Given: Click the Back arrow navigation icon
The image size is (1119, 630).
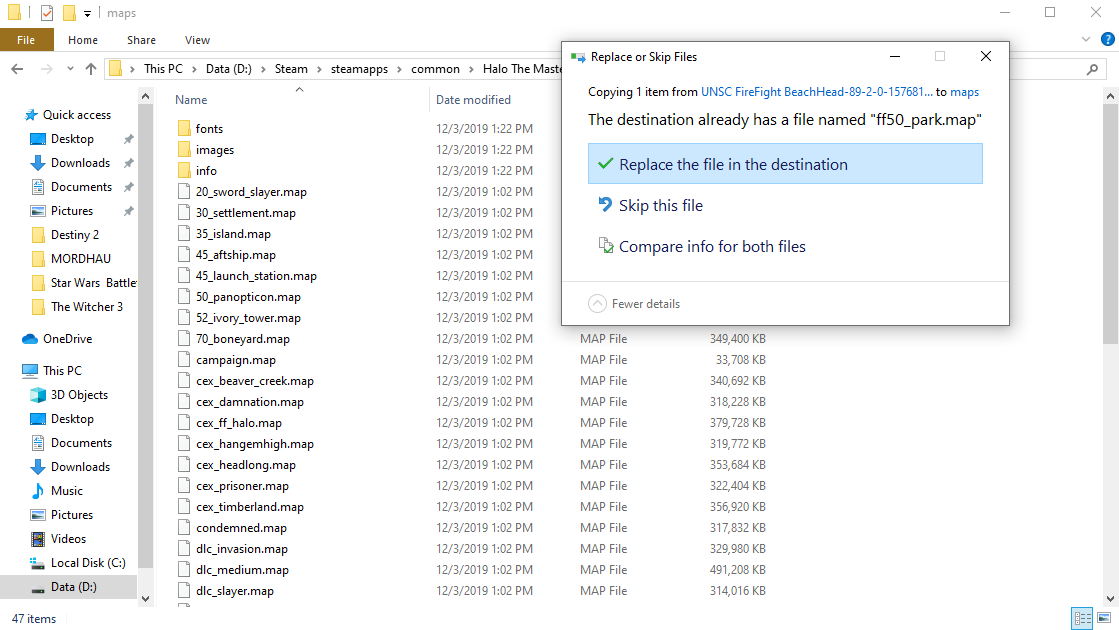Looking at the screenshot, I should [x=17, y=69].
